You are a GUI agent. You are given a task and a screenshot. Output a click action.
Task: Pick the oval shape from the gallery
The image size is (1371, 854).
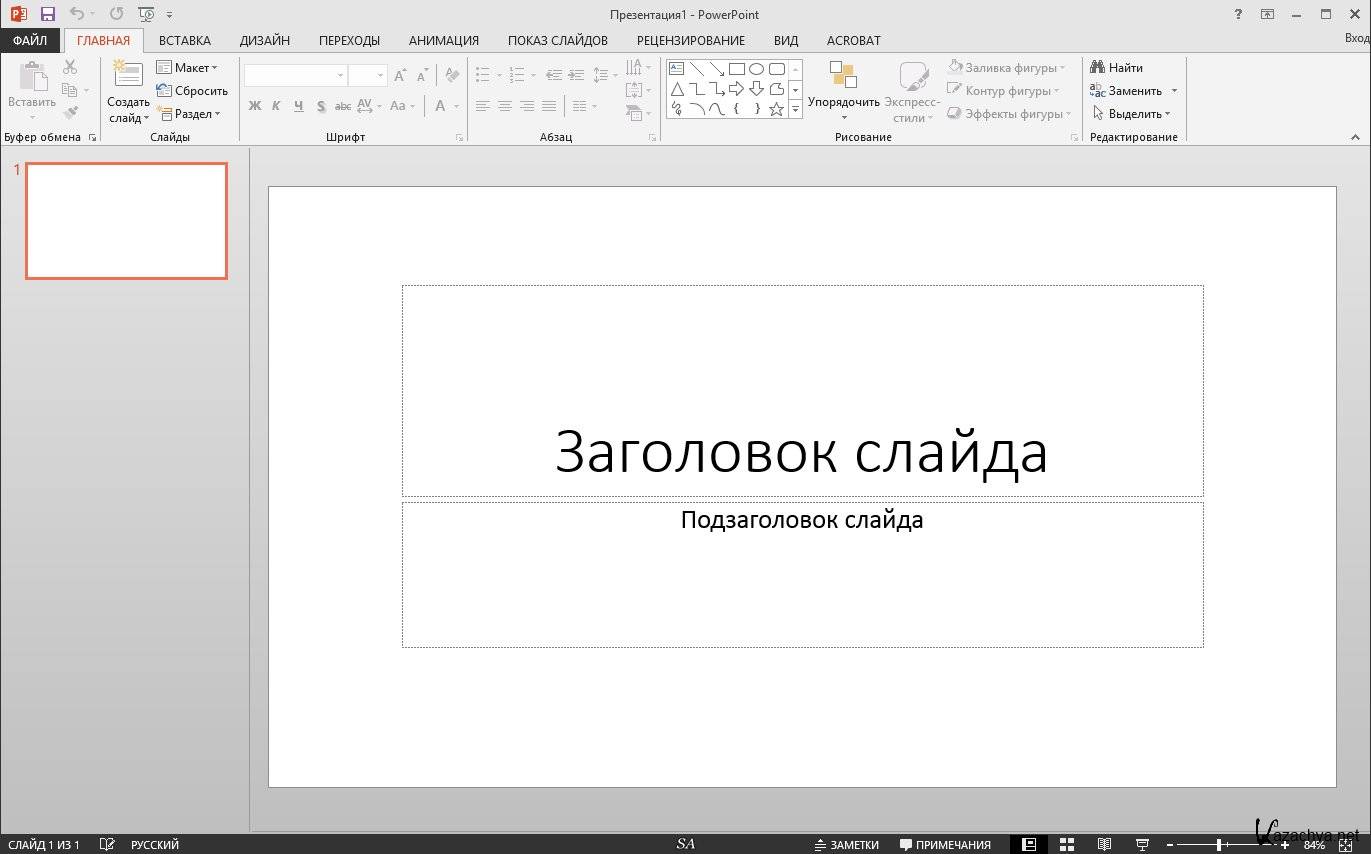756,69
